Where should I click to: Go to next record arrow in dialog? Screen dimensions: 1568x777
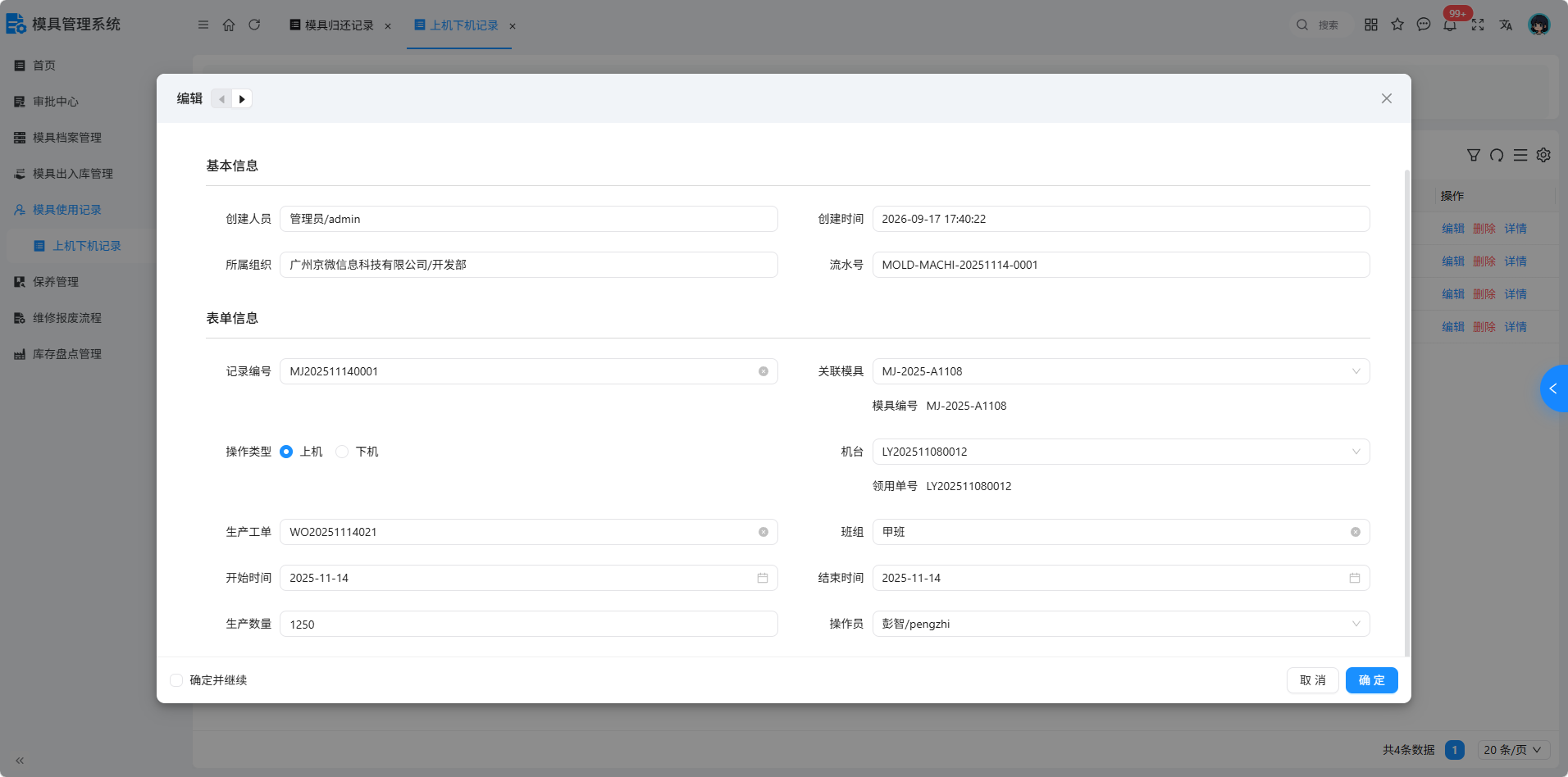[x=242, y=99]
